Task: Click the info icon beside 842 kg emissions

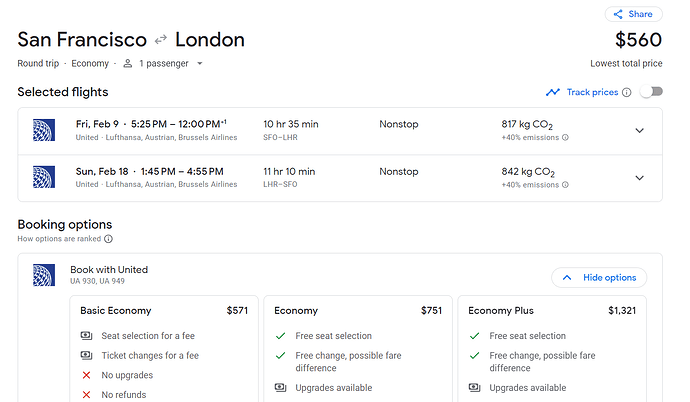Action: pyautogui.click(x=565, y=185)
